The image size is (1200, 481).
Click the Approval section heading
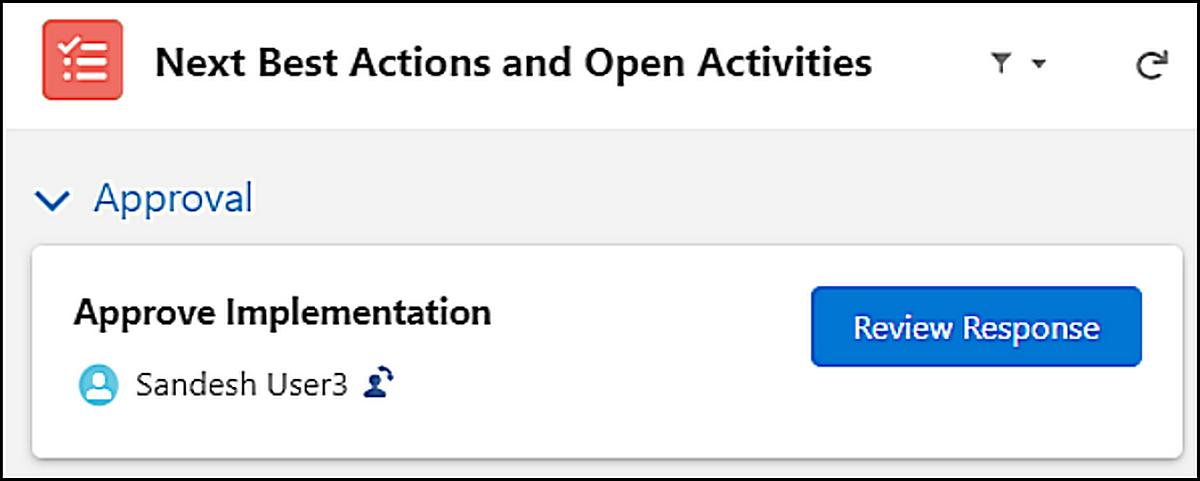tap(173, 199)
